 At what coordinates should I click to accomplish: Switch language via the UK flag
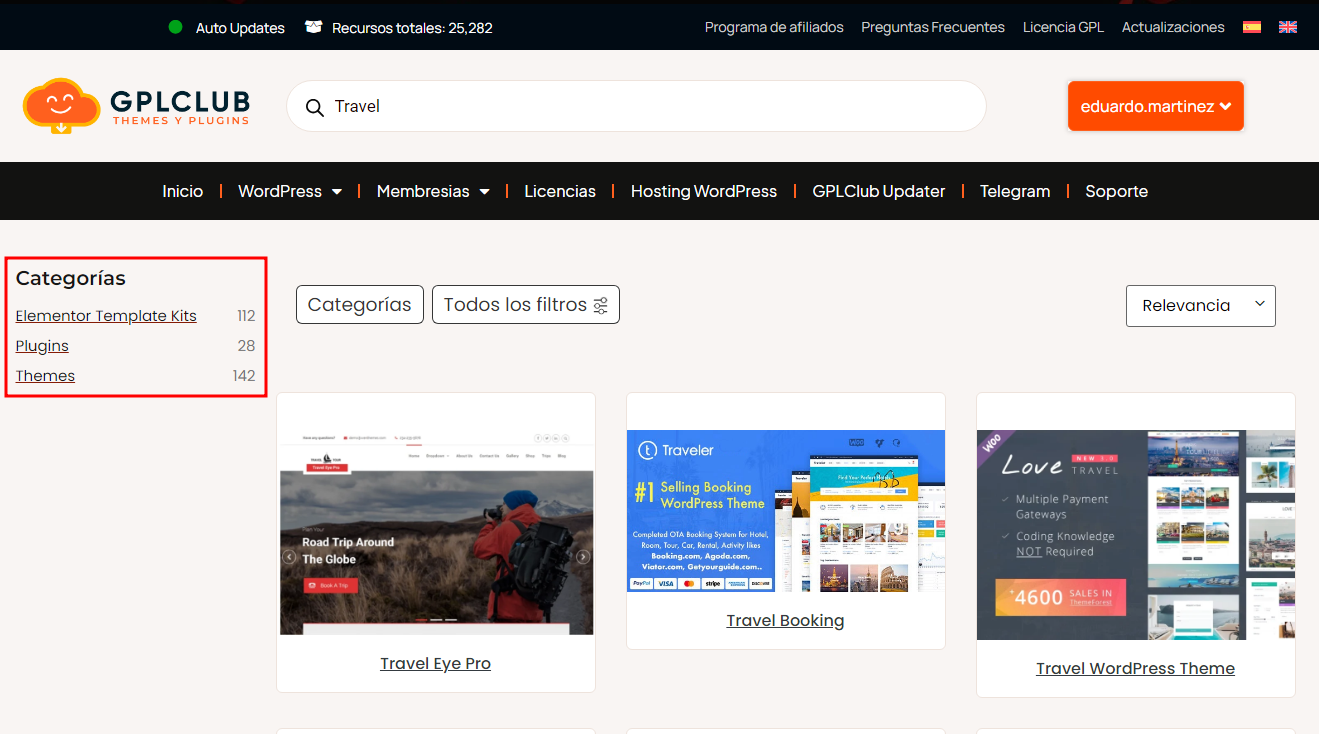[1288, 27]
